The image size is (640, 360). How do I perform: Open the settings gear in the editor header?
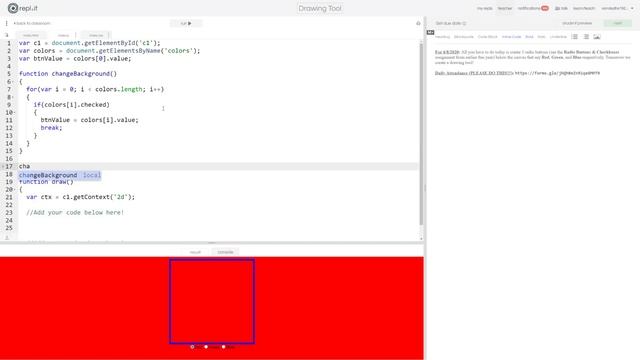pos(418,23)
